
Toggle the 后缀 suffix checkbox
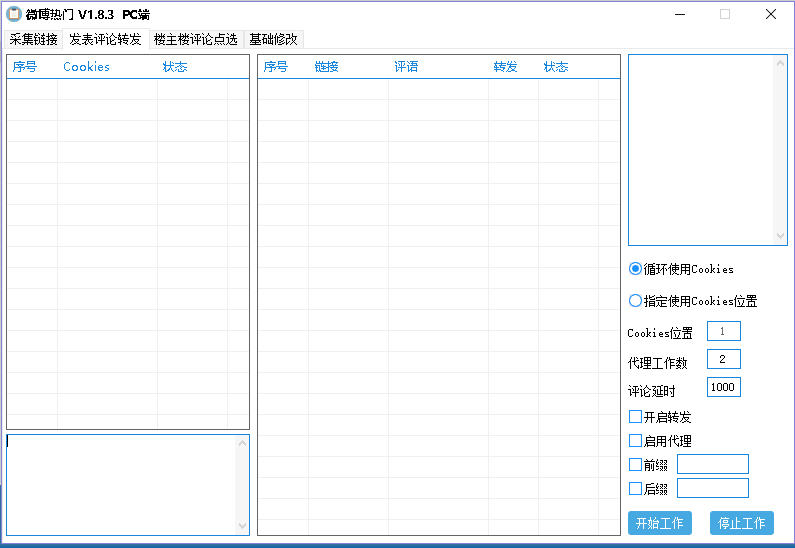tap(635, 489)
